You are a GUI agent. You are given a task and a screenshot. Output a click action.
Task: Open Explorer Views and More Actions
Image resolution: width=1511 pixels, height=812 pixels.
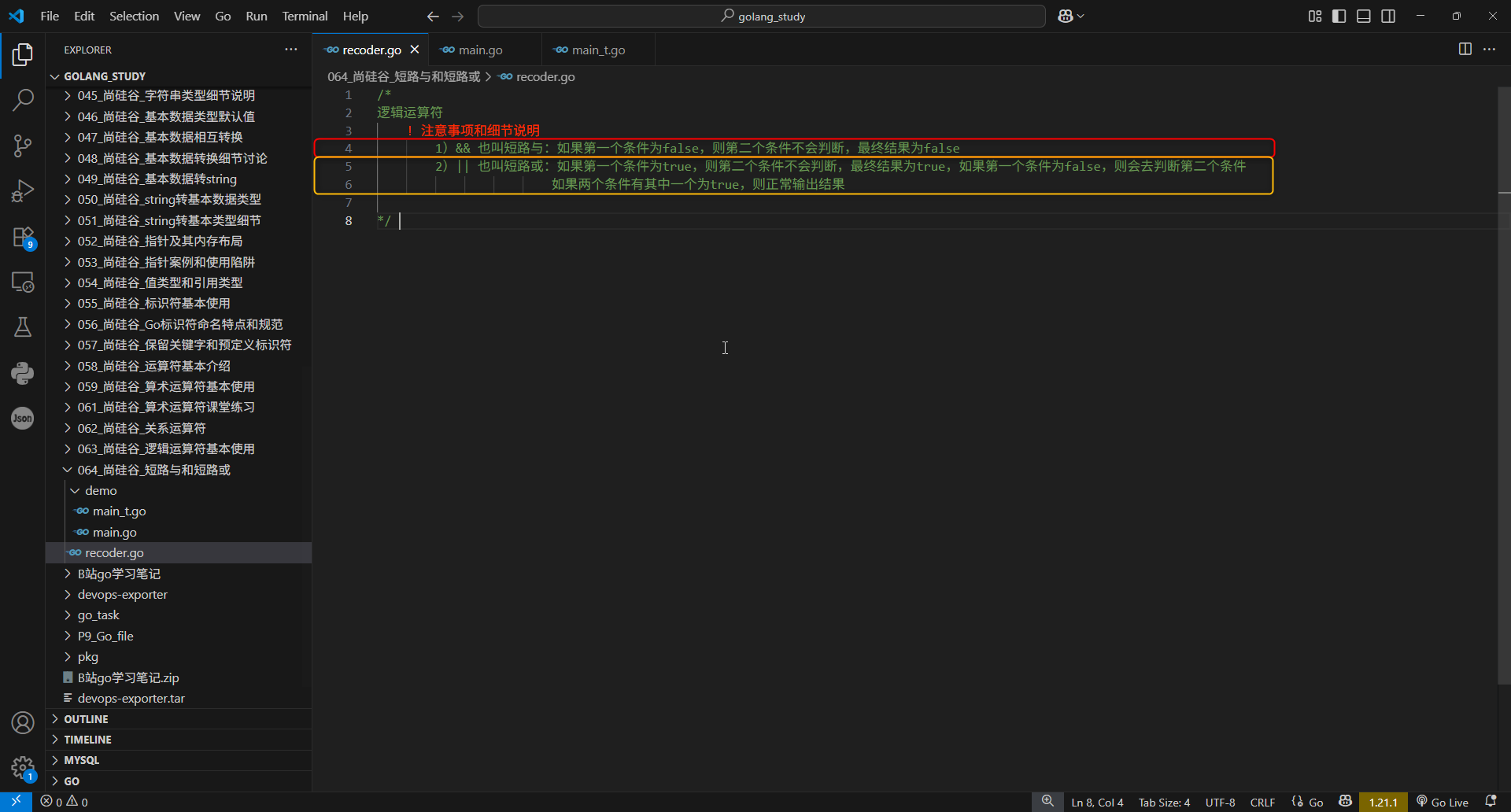click(291, 49)
